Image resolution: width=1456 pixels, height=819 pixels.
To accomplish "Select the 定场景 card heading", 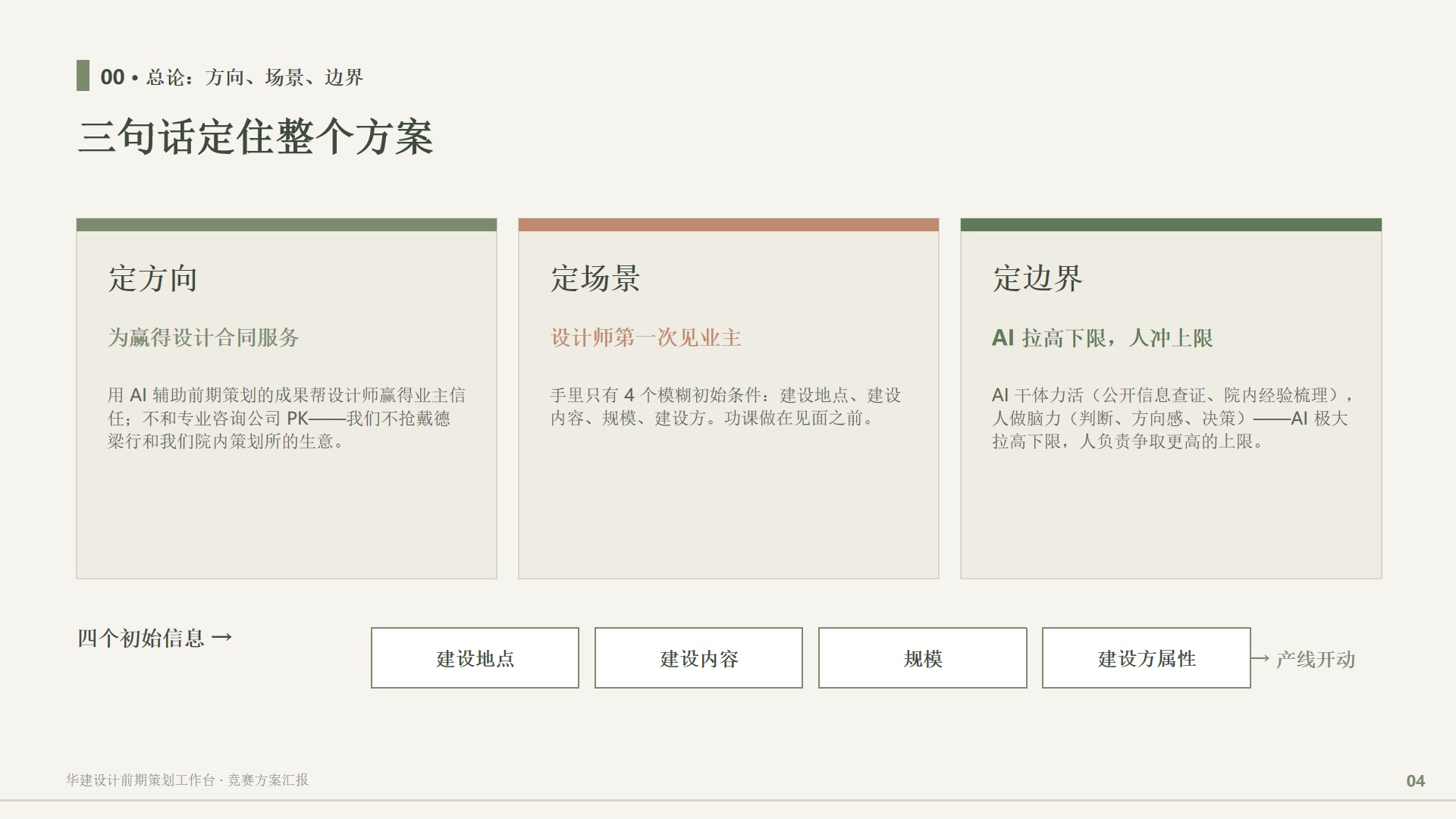I will (x=595, y=278).
